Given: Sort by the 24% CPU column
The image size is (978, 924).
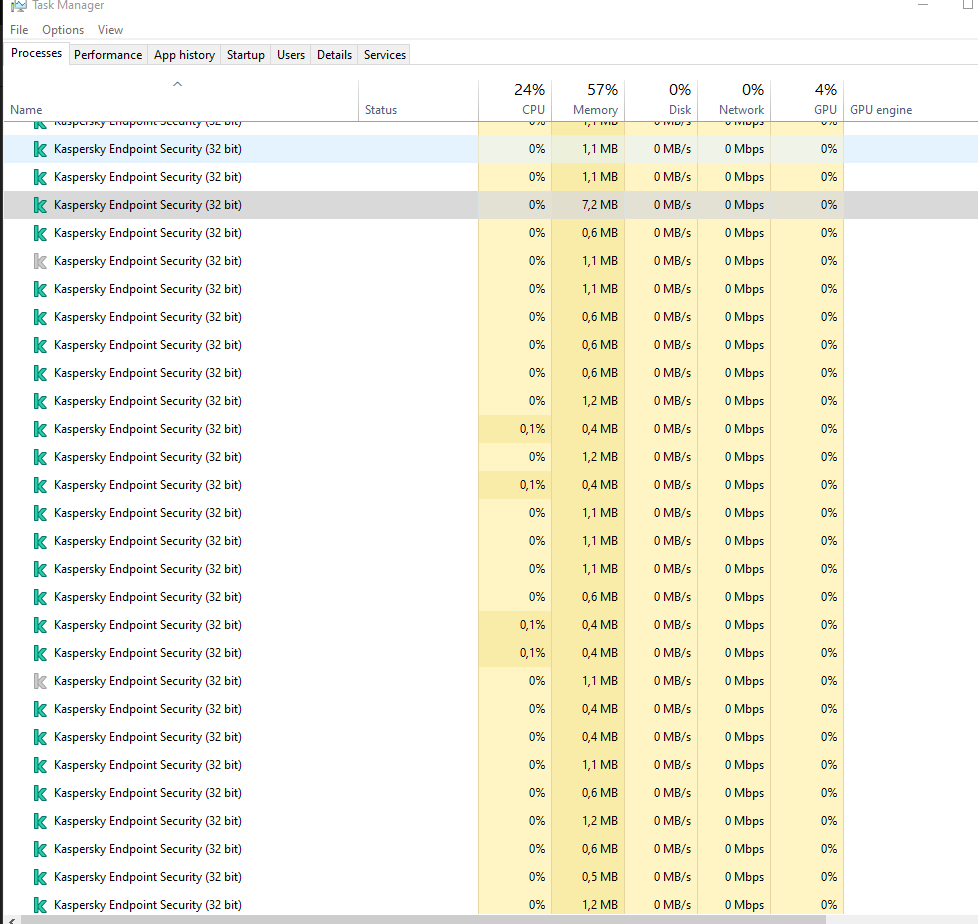Looking at the screenshot, I should click(x=515, y=99).
